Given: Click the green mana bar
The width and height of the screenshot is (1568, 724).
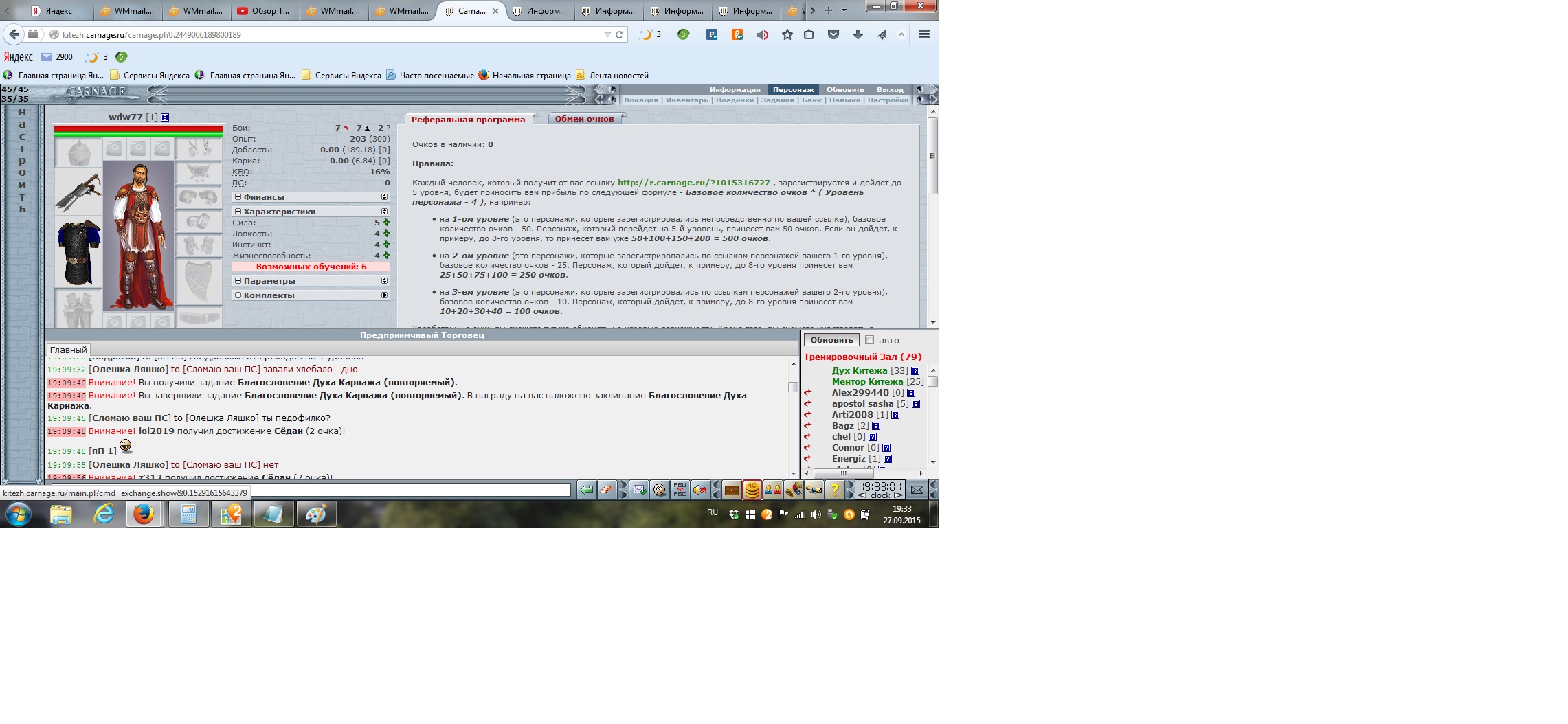Looking at the screenshot, I should point(138,135).
